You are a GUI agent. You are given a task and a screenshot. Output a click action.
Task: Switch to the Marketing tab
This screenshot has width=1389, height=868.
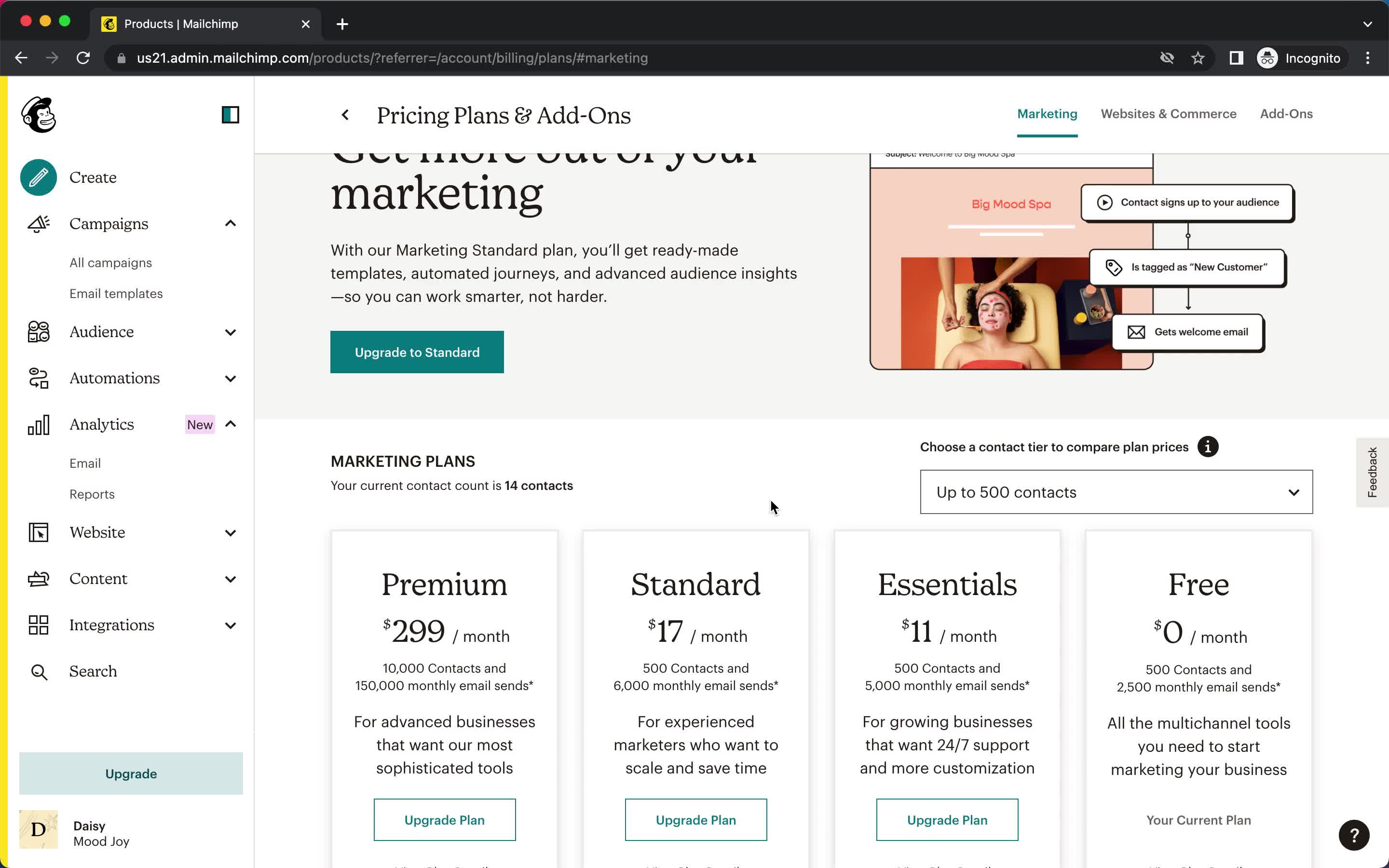tap(1048, 113)
